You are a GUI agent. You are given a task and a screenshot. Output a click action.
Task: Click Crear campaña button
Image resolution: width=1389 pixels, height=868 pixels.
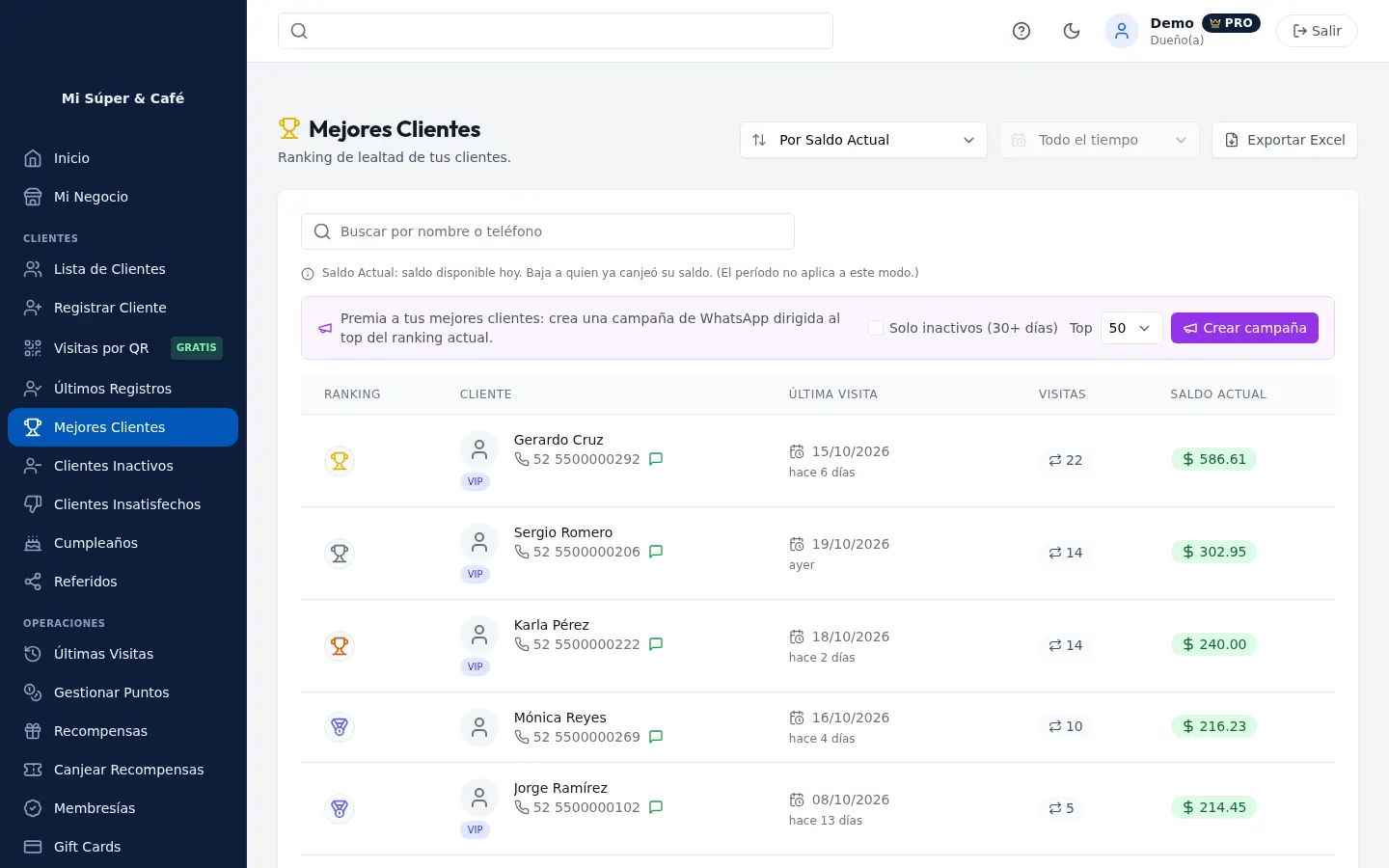1244,328
